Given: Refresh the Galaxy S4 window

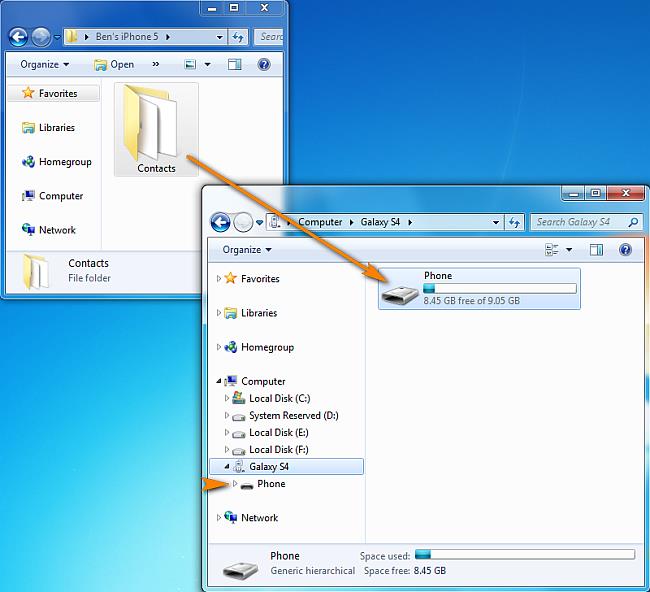Looking at the screenshot, I should pos(514,222).
